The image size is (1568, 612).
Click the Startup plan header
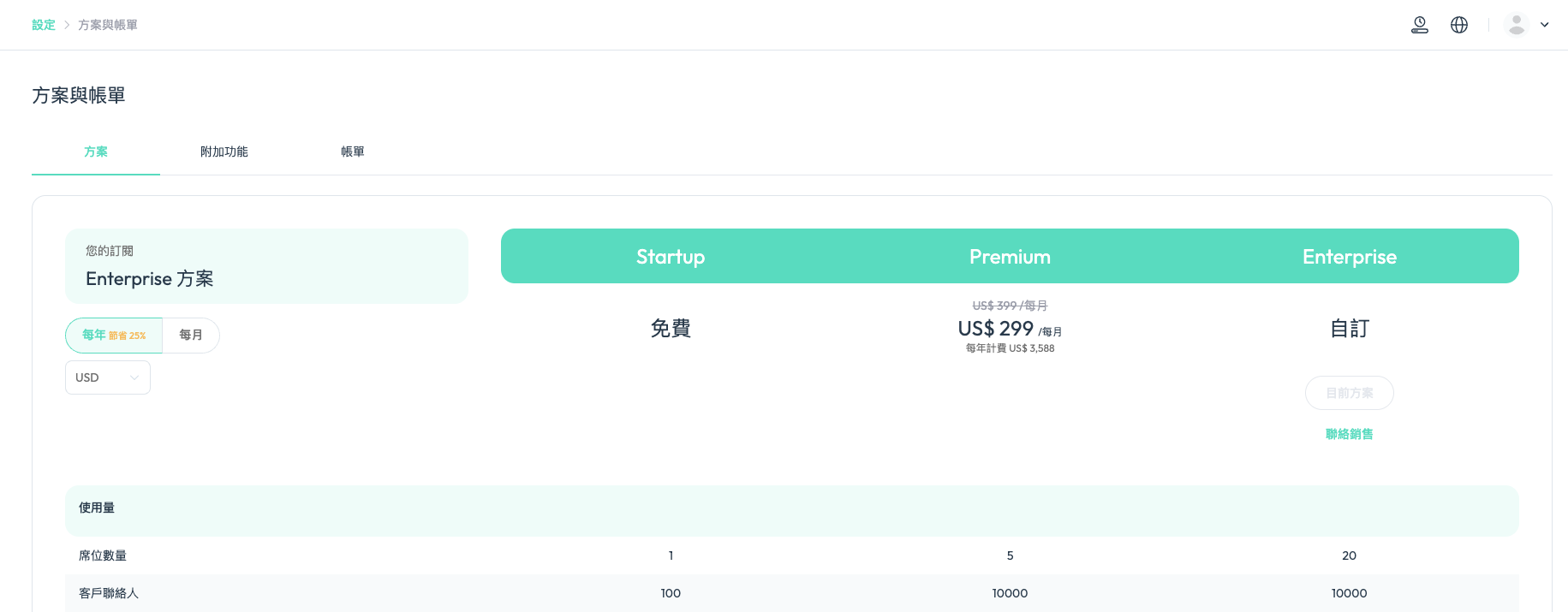[671, 257]
